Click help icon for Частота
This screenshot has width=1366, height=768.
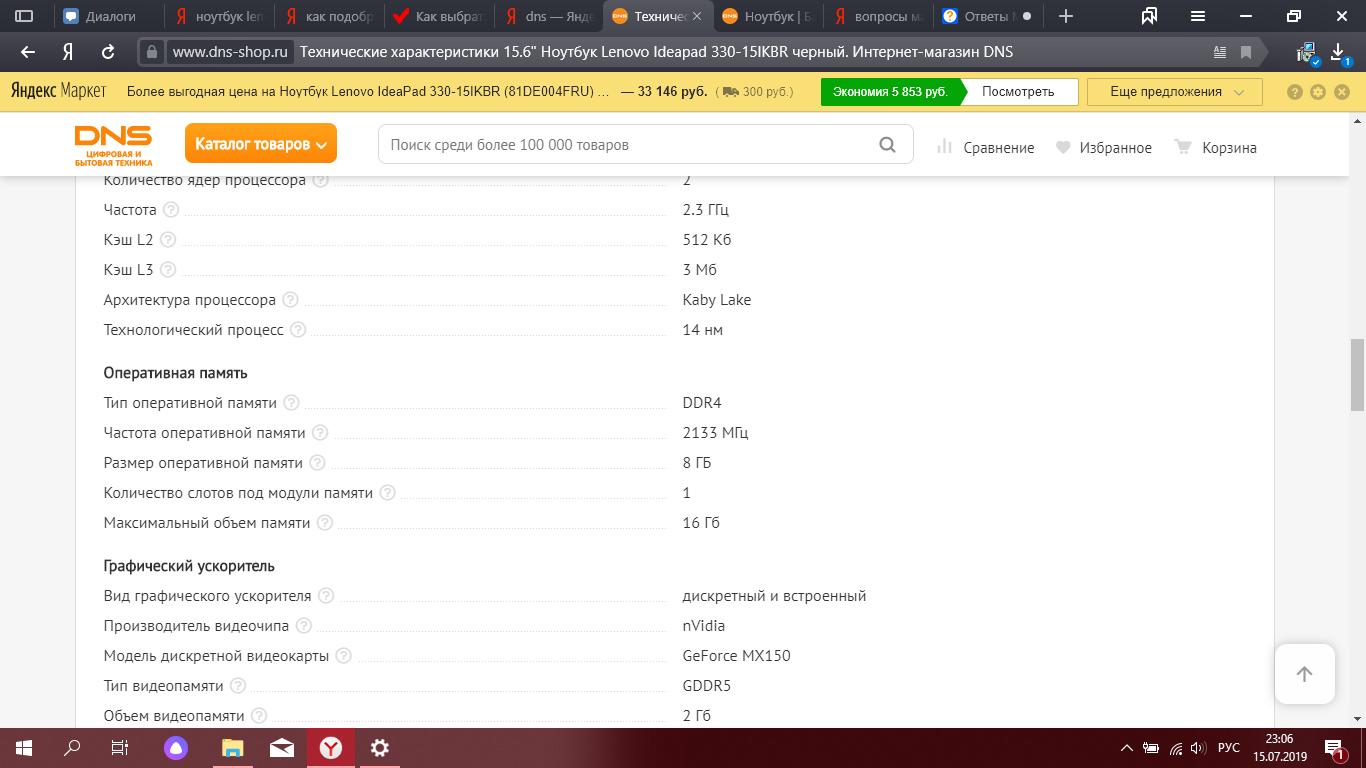click(x=171, y=210)
